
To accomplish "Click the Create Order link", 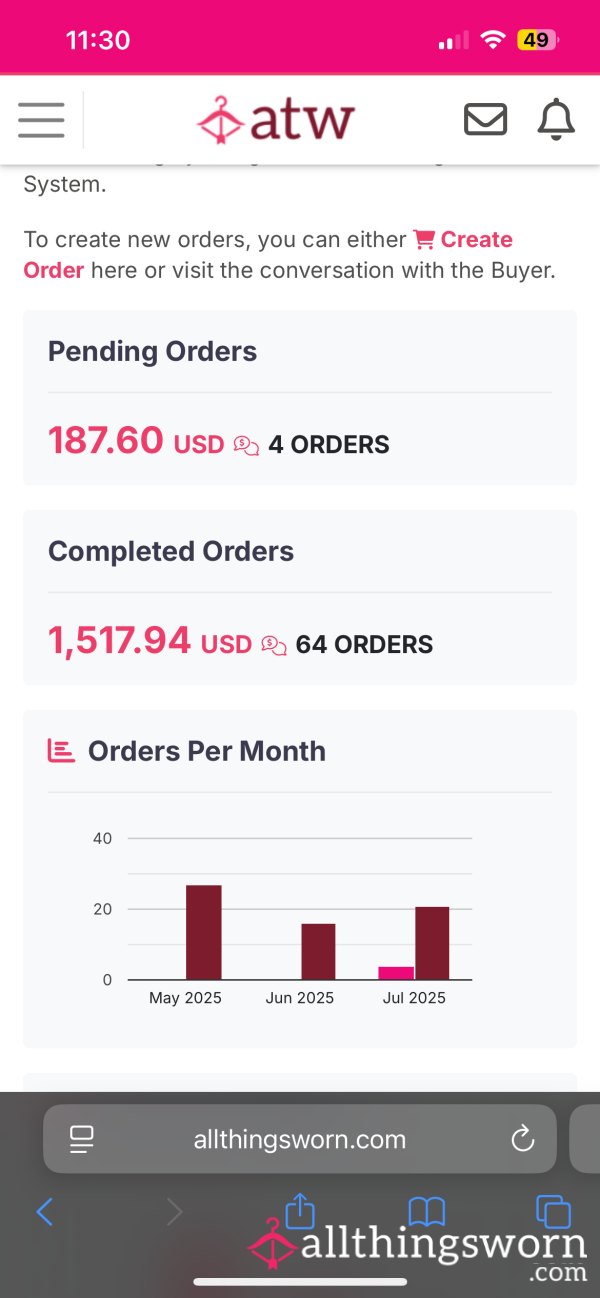I will pos(268,255).
